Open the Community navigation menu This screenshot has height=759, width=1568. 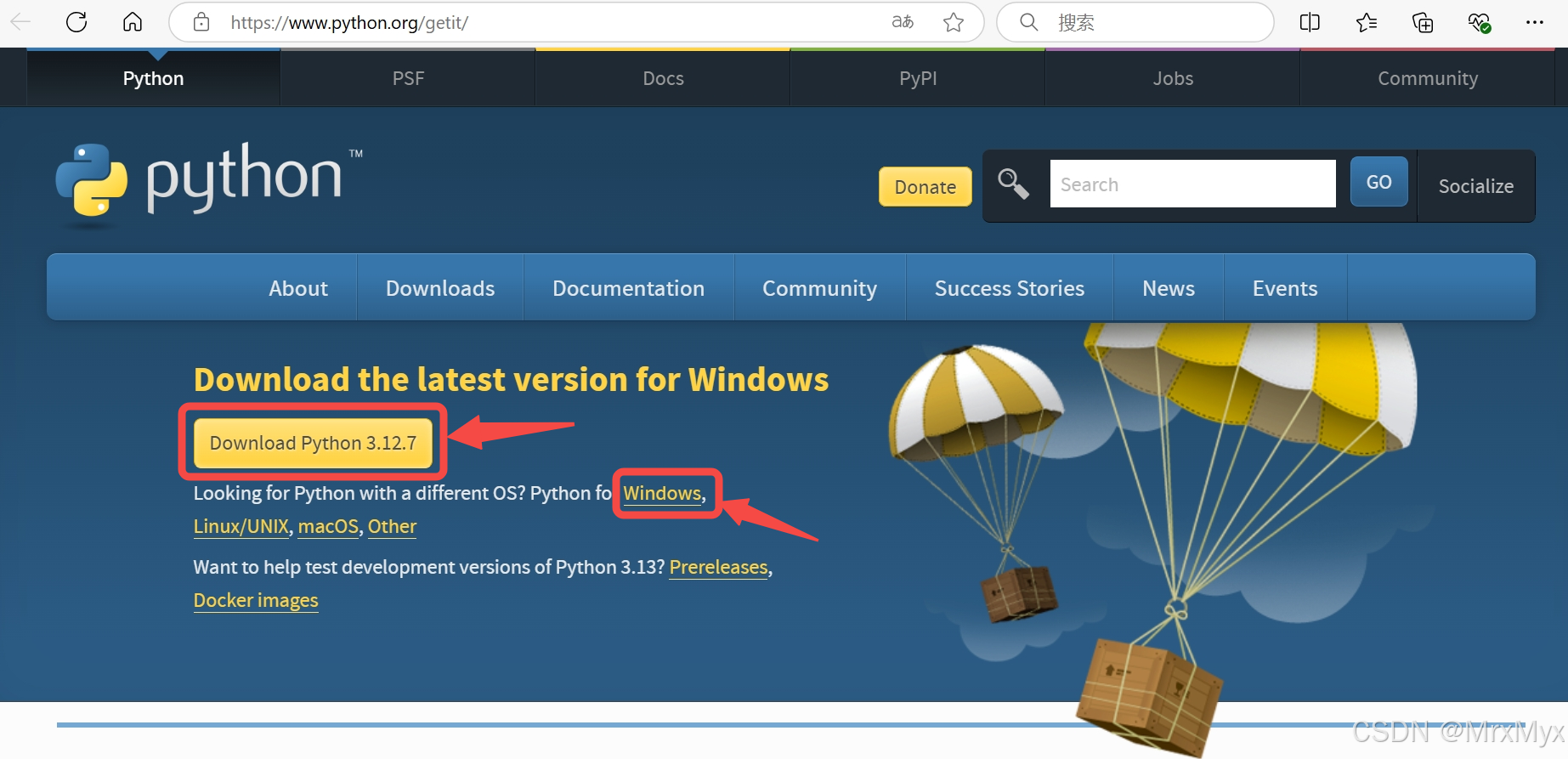[819, 288]
